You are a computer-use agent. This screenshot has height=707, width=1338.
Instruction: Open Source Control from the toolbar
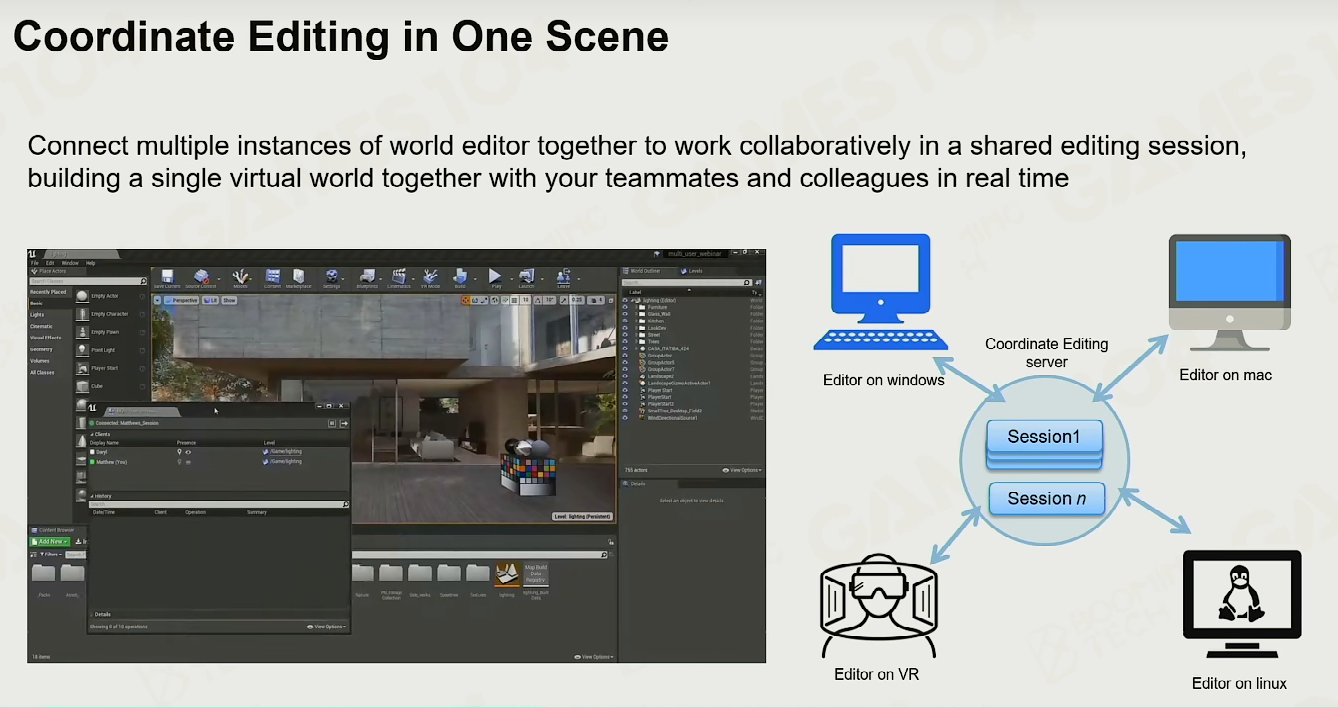[x=202, y=278]
